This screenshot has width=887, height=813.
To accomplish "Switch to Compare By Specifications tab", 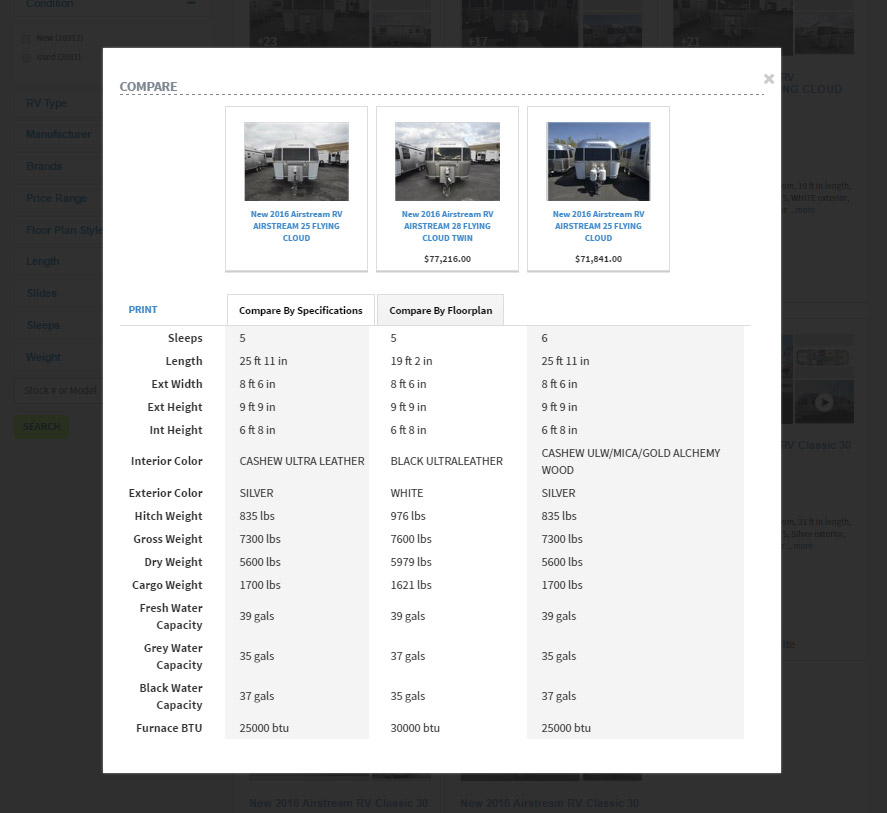I will pos(300,310).
